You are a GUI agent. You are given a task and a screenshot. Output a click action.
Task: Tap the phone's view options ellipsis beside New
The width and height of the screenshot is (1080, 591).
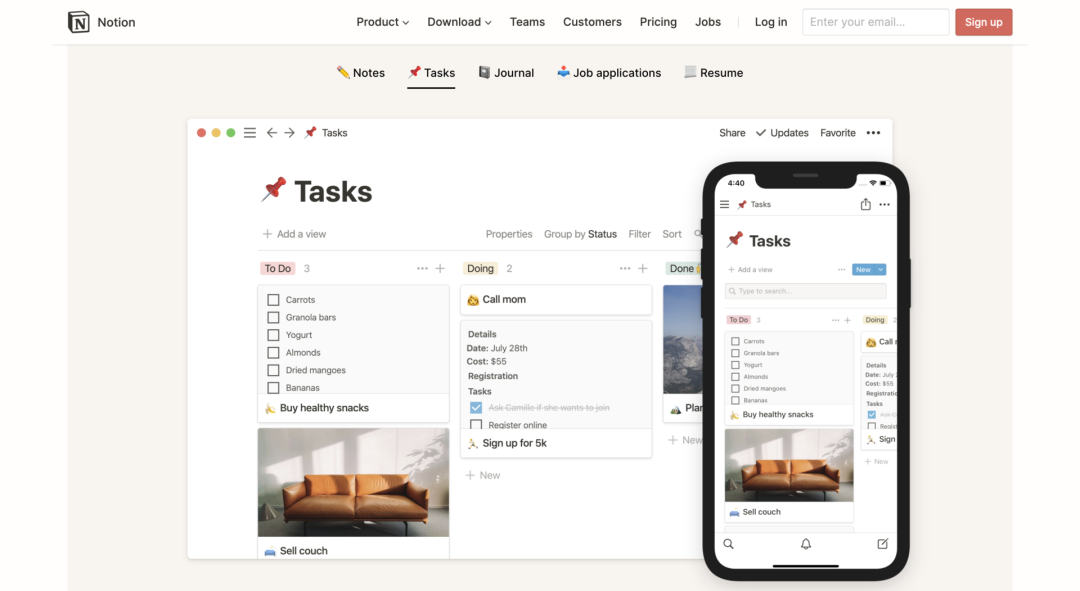842,270
